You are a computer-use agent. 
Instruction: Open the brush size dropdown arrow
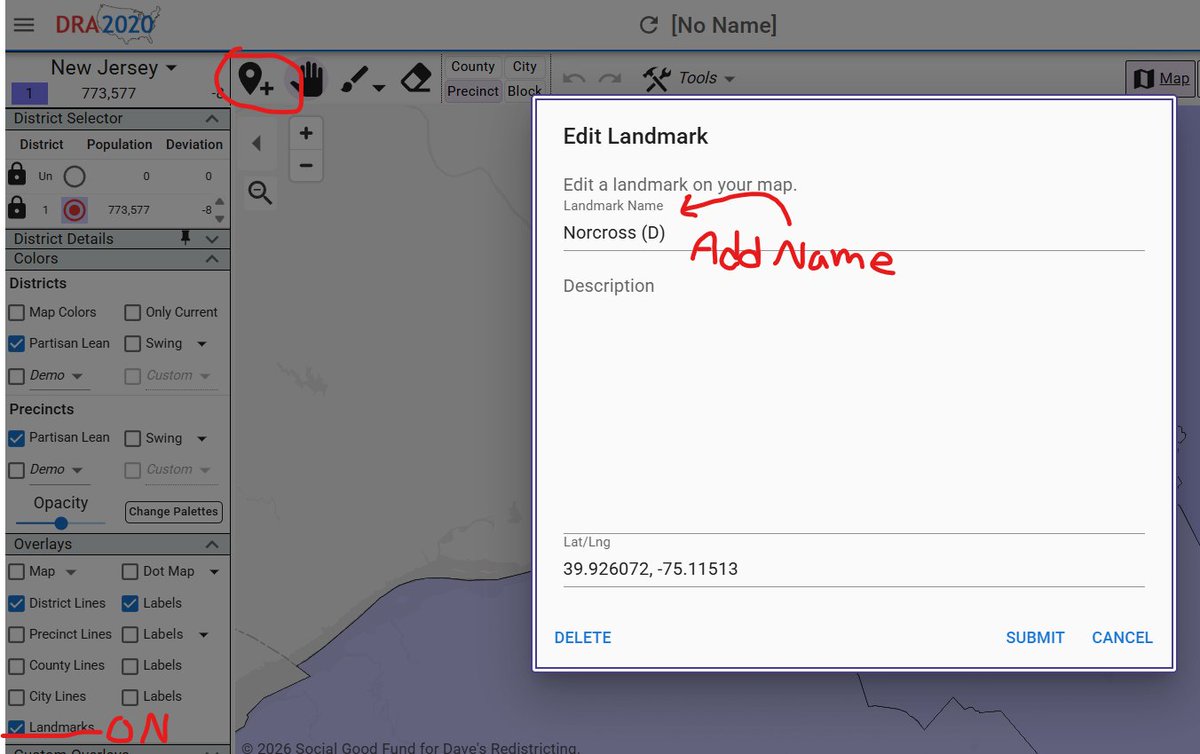point(380,88)
